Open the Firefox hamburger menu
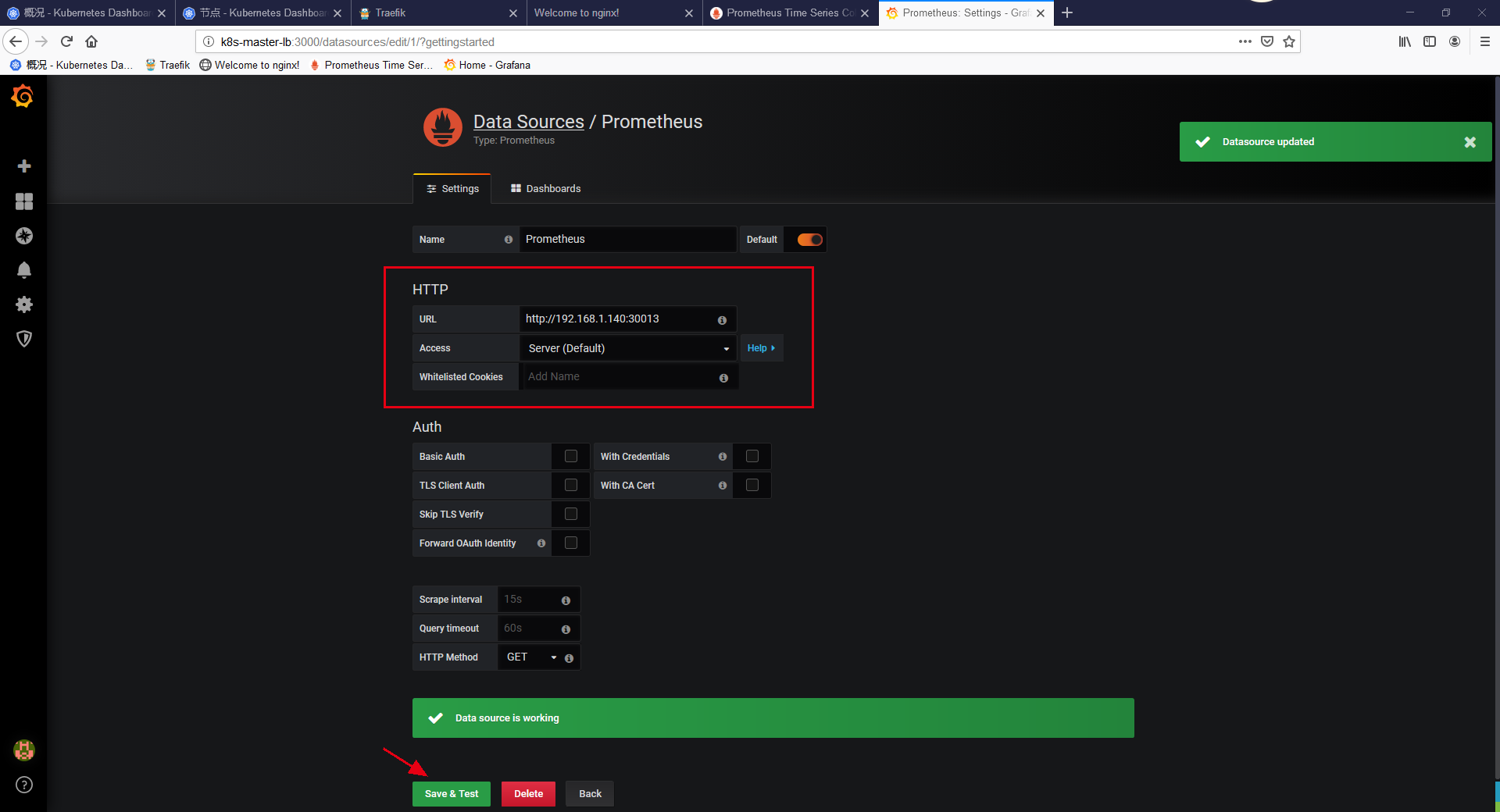The width and height of the screenshot is (1500, 812). click(1485, 41)
